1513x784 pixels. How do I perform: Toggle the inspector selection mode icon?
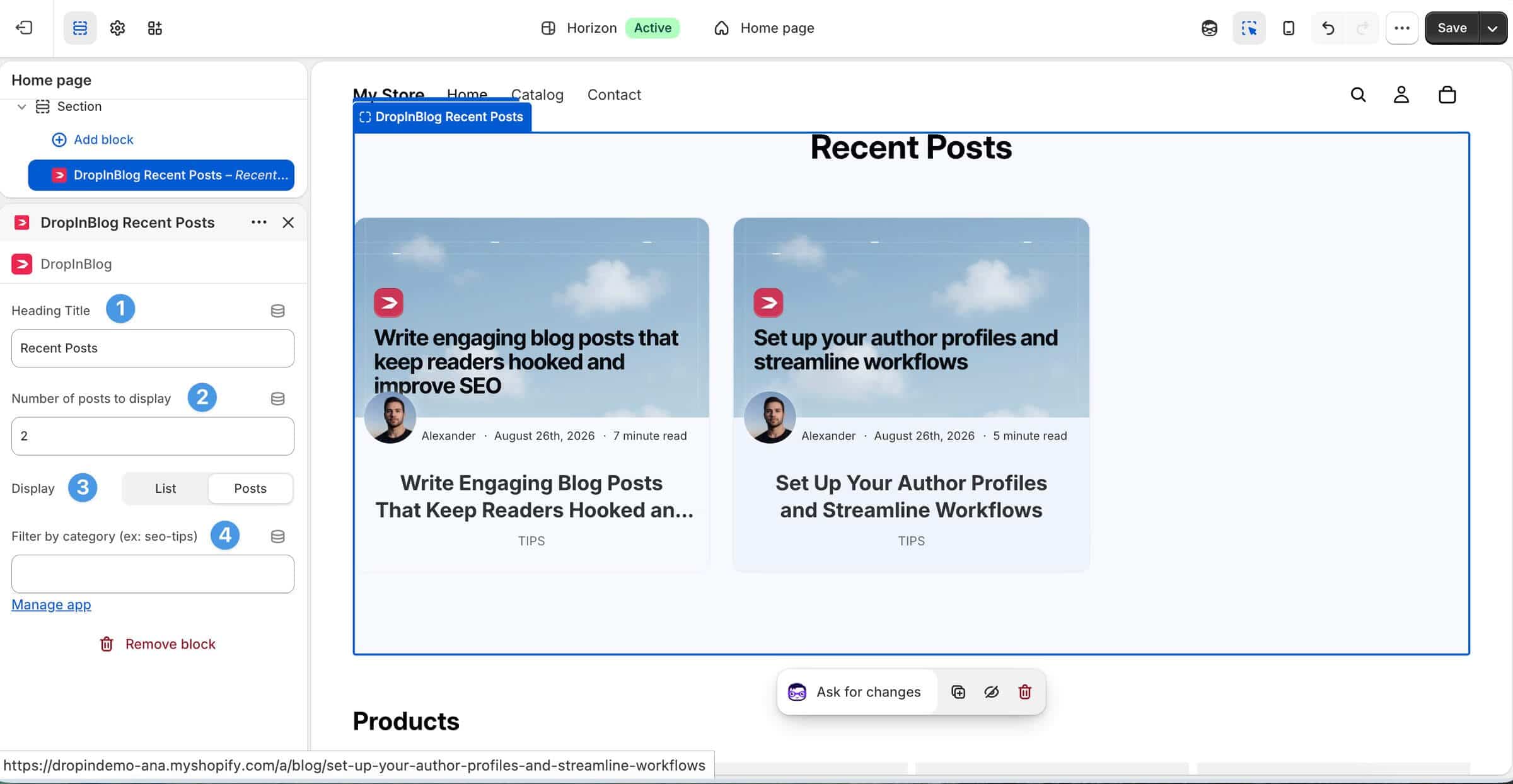[1249, 28]
